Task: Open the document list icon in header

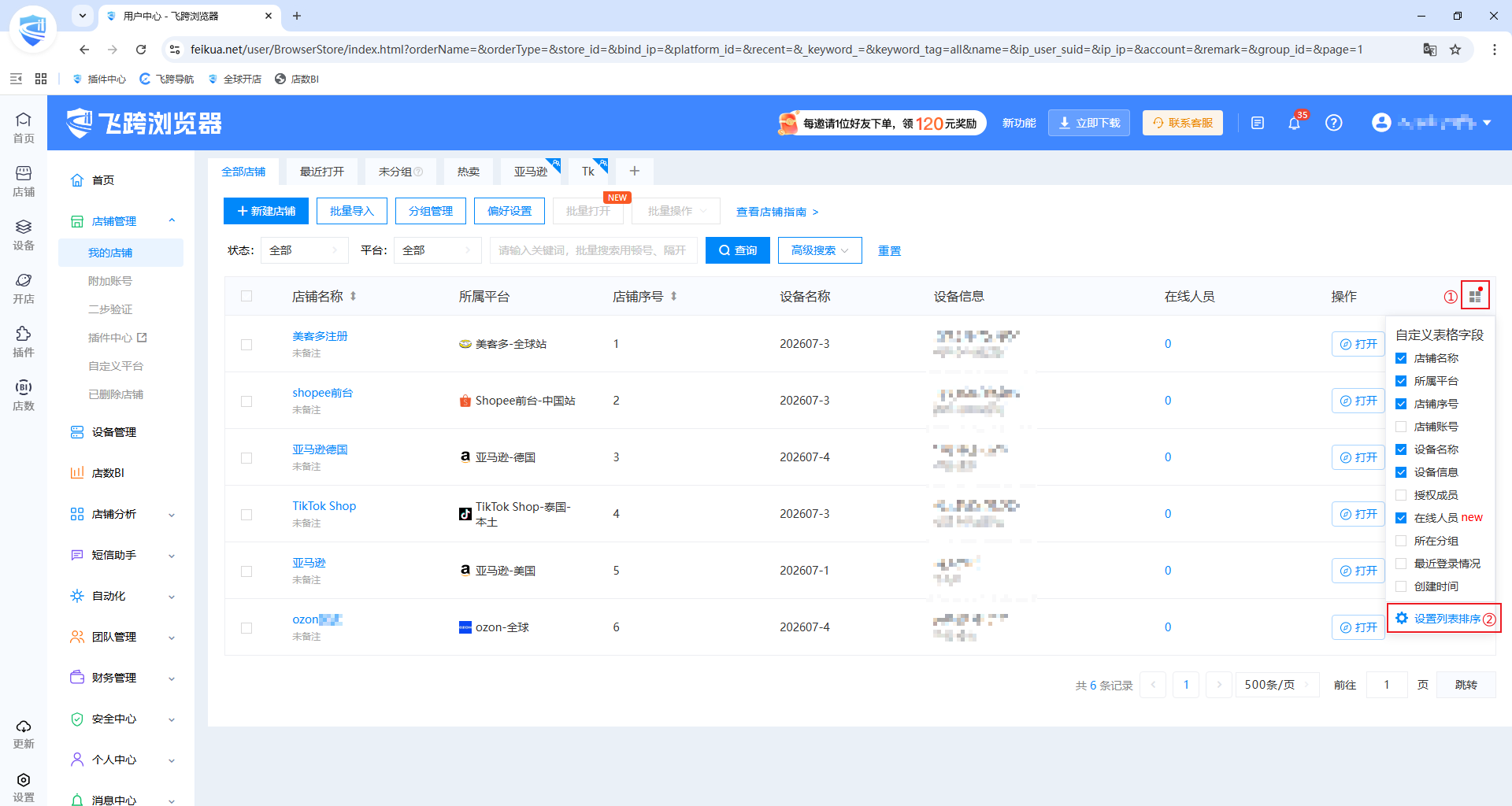Action: tap(1258, 123)
